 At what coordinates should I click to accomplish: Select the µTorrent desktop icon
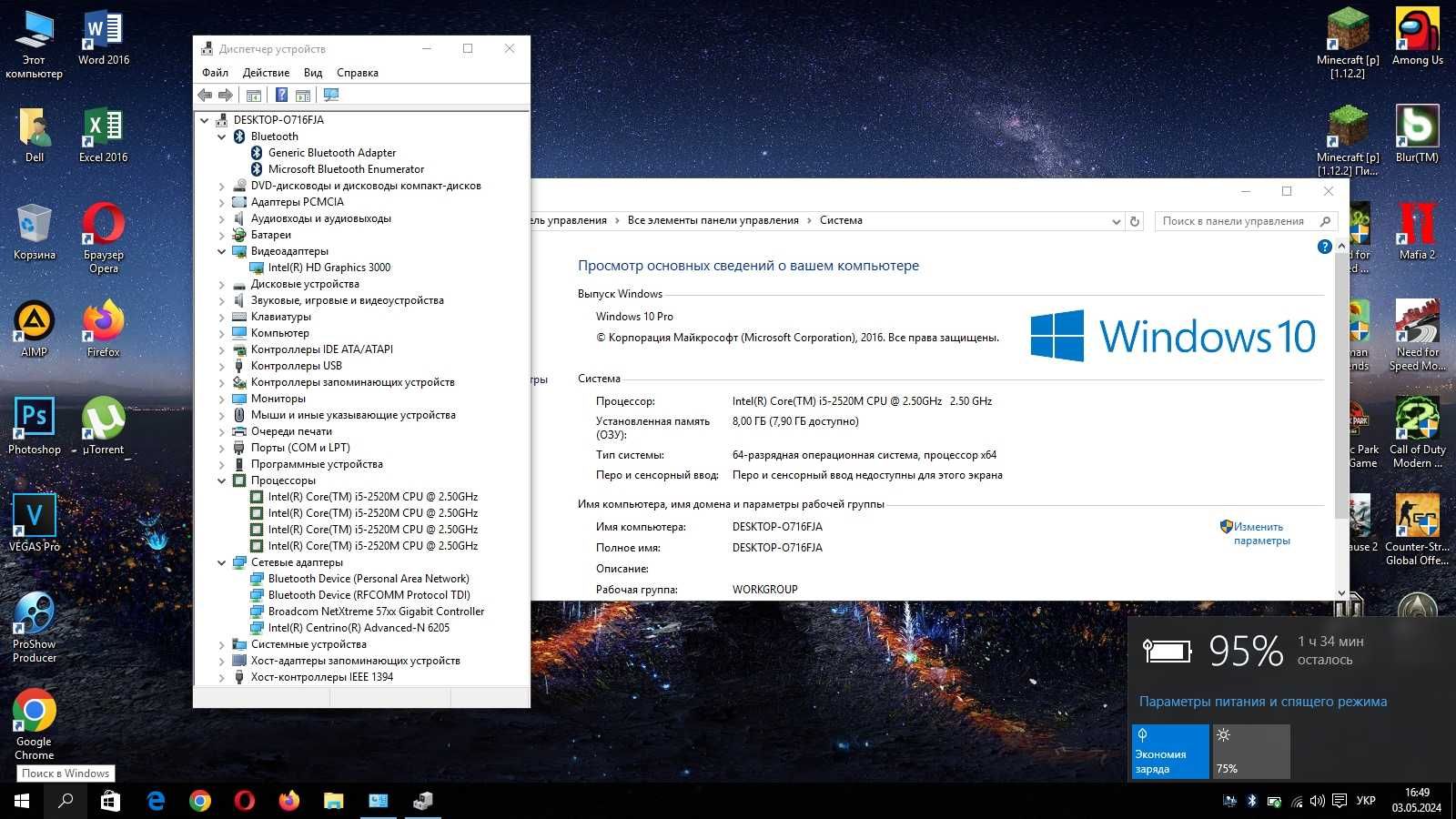pos(104,426)
